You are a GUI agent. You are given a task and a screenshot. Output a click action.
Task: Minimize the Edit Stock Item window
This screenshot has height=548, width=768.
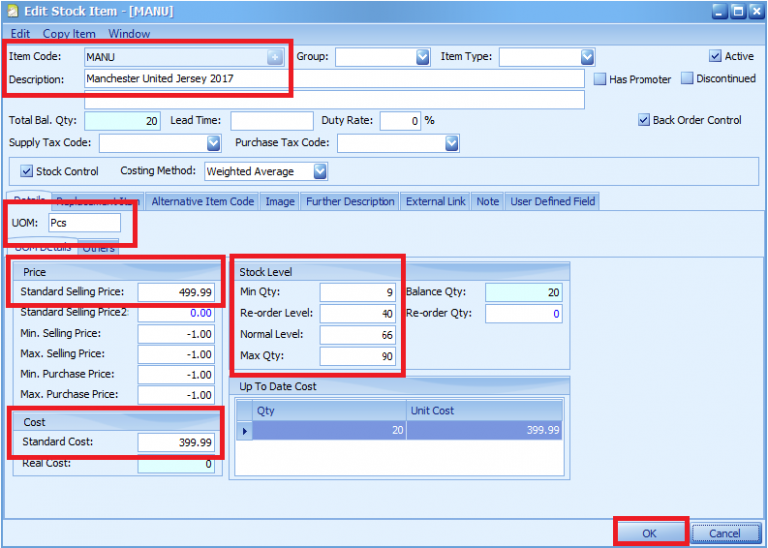(x=720, y=11)
